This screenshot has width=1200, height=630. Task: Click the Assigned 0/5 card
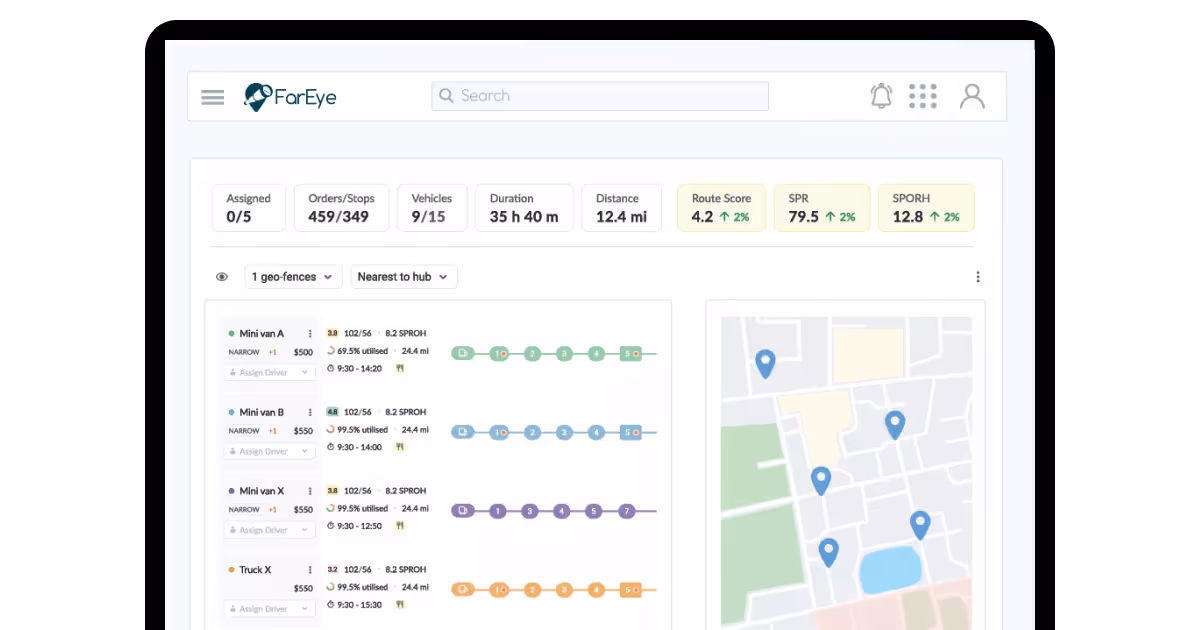tap(249, 208)
